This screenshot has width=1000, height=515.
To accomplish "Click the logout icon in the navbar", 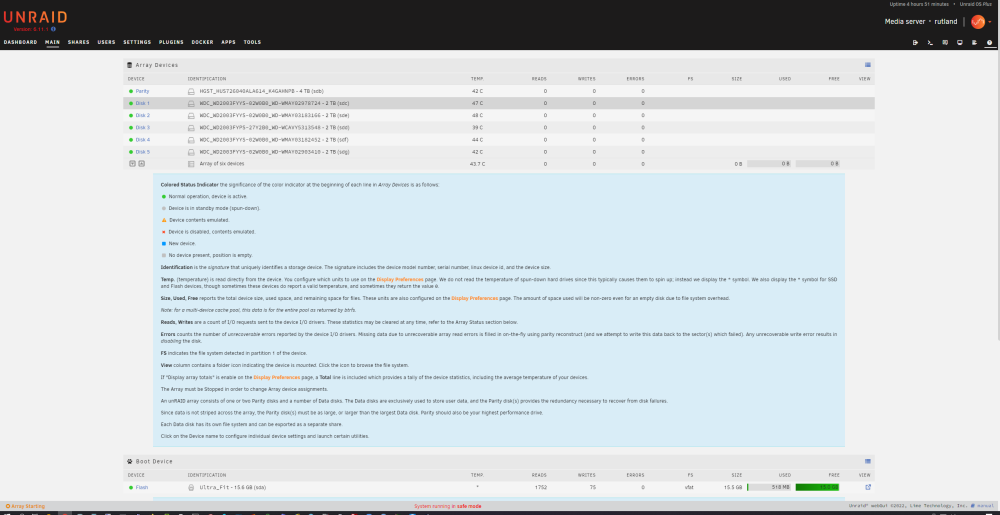I will [x=915, y=43].
